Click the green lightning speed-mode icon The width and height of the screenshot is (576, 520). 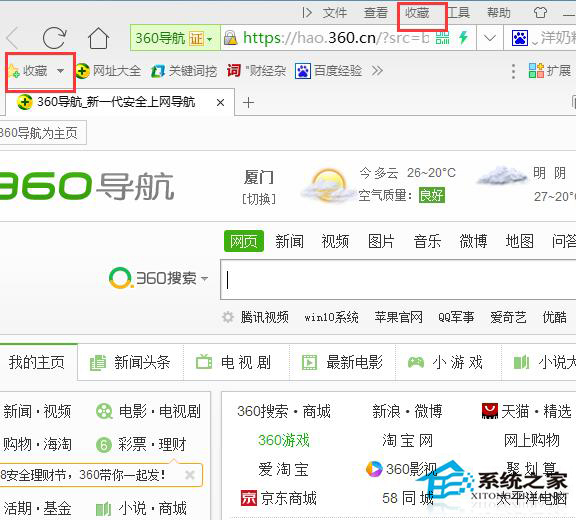(x=463, y=37)
